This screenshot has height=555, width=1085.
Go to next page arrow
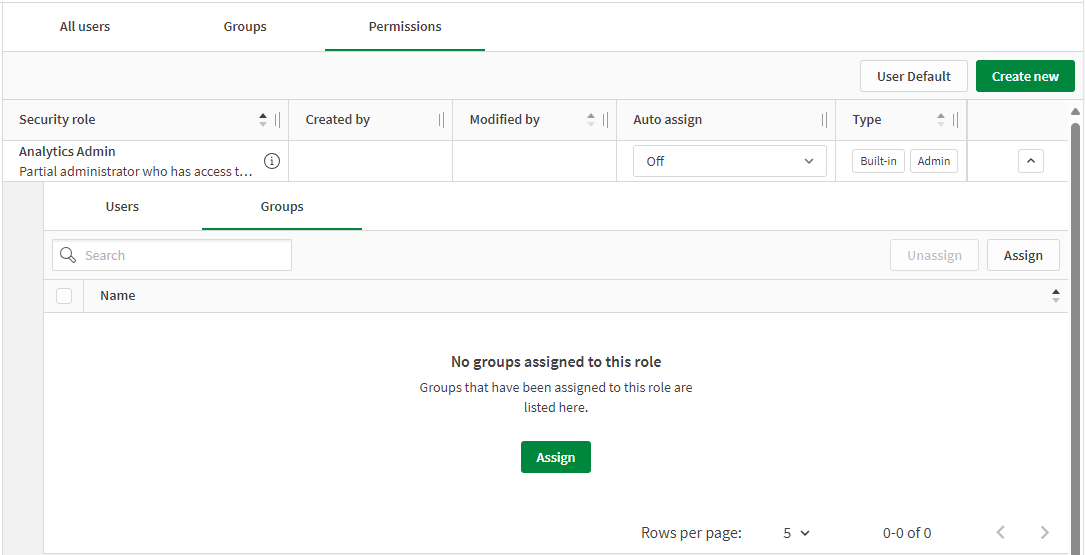pyautogui.click(x=1044, y=533)
